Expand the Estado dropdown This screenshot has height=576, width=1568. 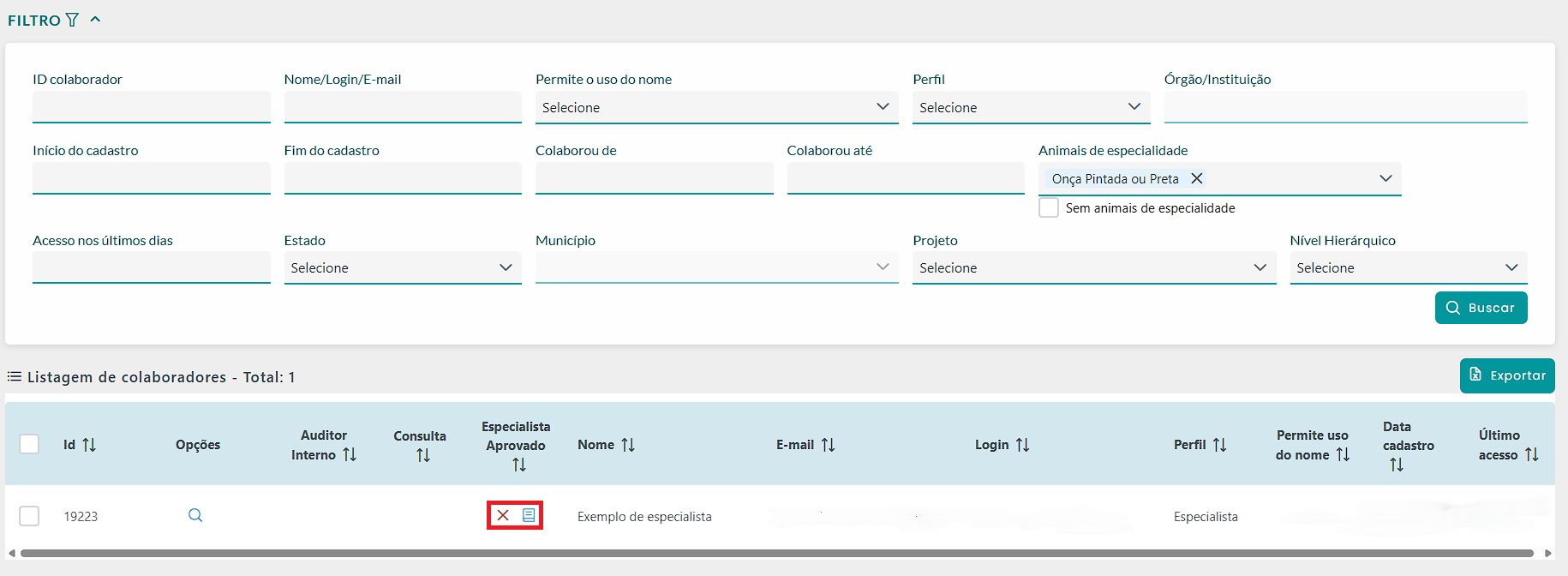pos(403,267)
